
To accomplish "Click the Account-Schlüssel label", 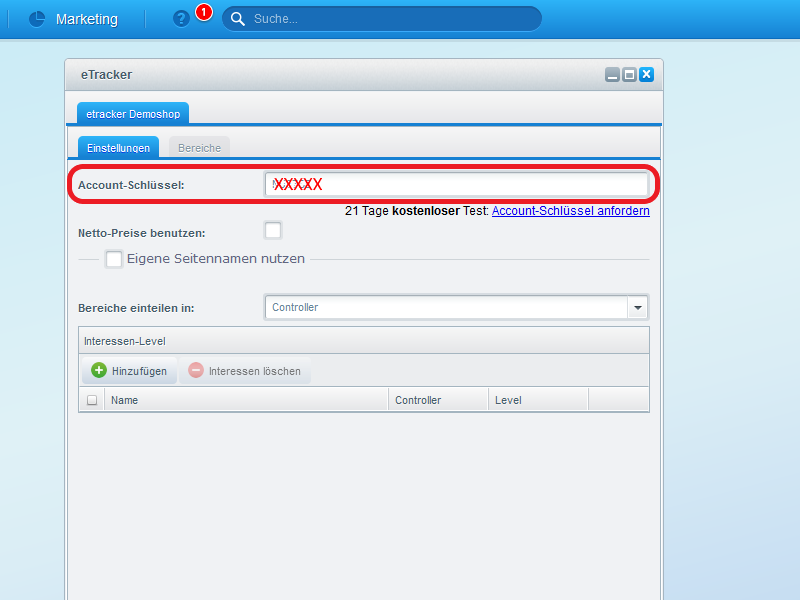I will [x=131, y=185].
